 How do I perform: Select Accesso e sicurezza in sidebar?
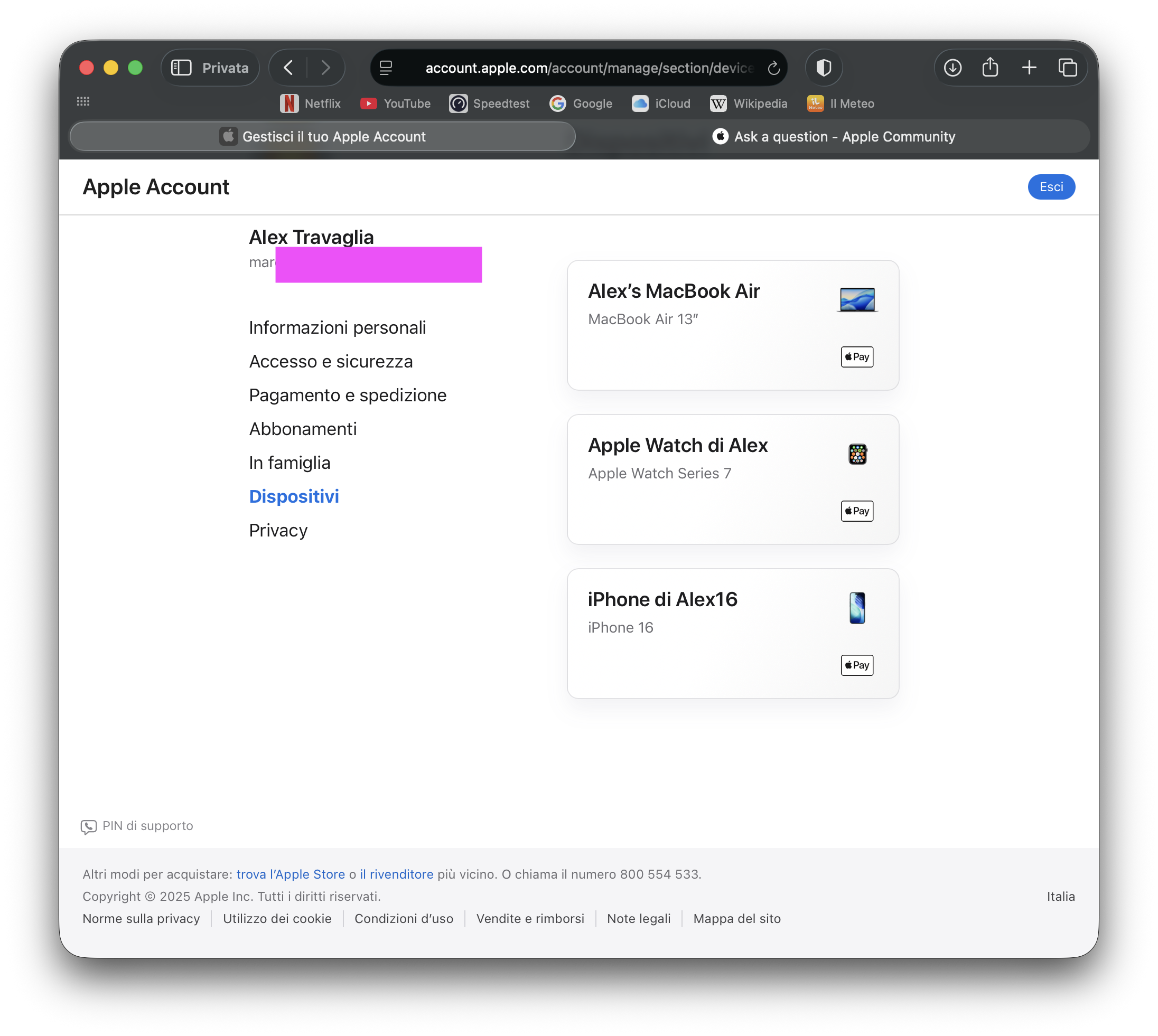coord(330,362)
